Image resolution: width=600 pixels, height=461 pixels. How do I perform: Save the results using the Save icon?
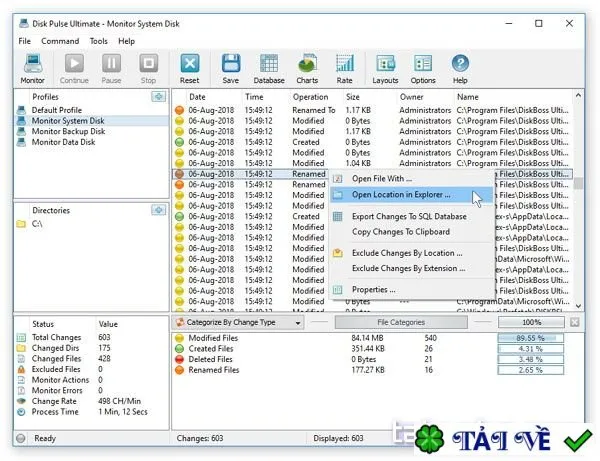coord(231,64)
